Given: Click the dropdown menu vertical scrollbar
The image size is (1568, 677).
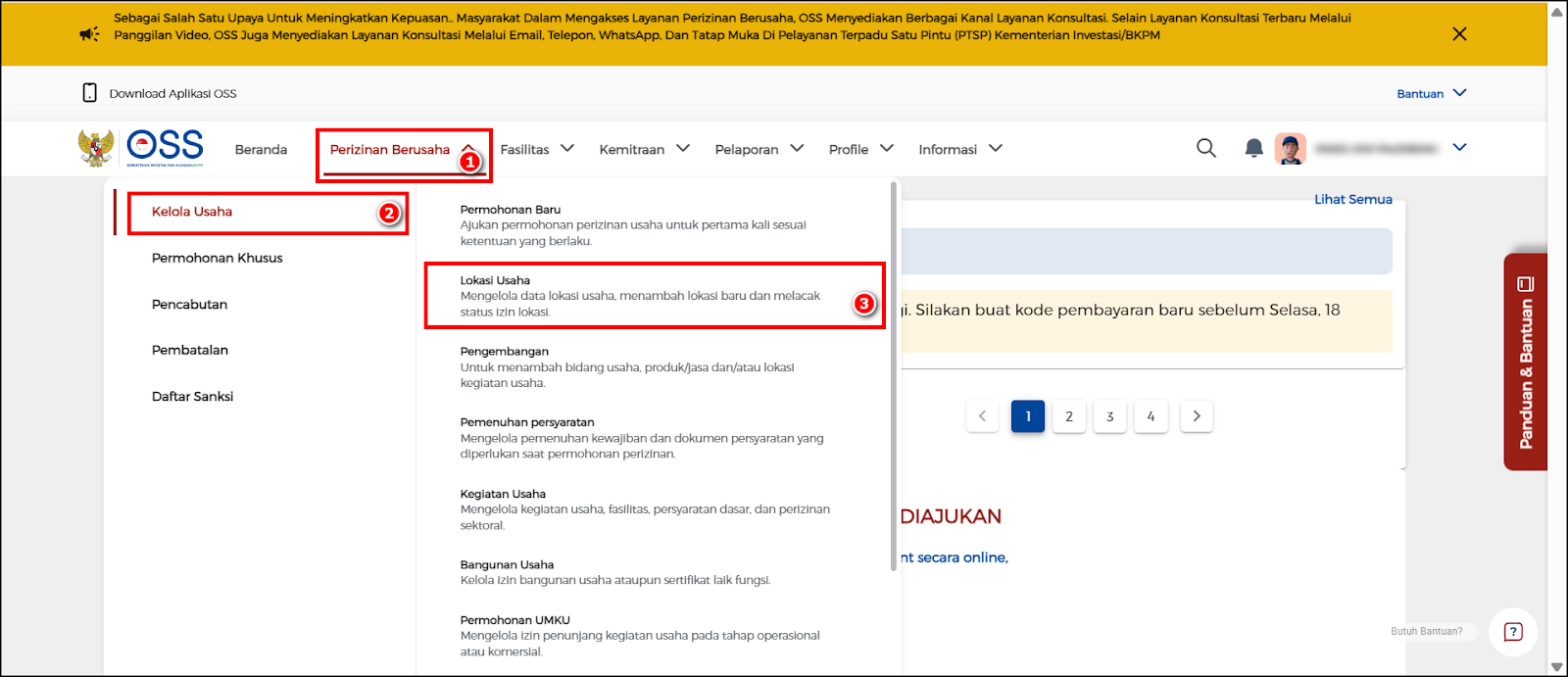Looking at the screenshot, I should click(x=893, y=372).
